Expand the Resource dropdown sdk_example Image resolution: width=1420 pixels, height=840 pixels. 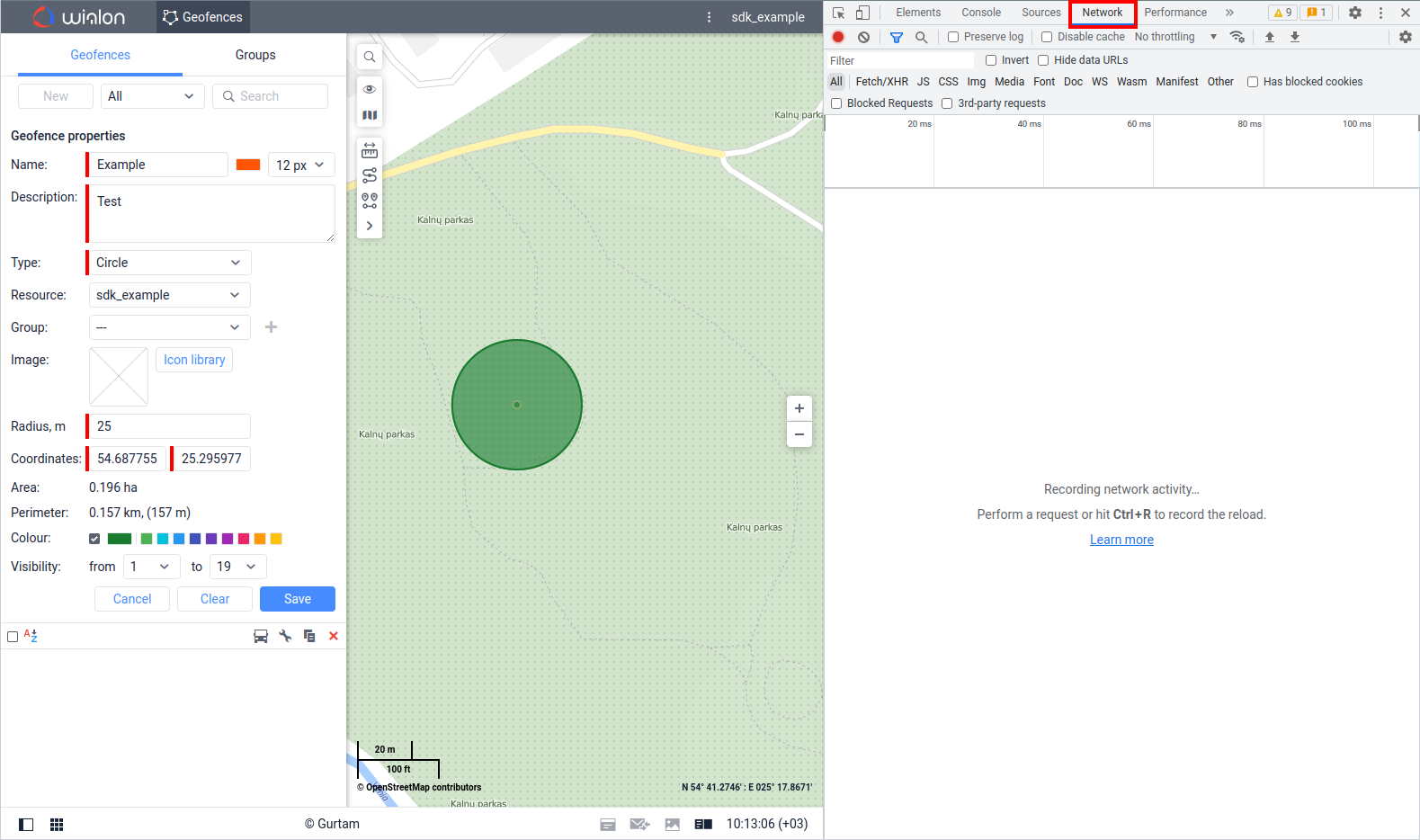pos(169,295)
